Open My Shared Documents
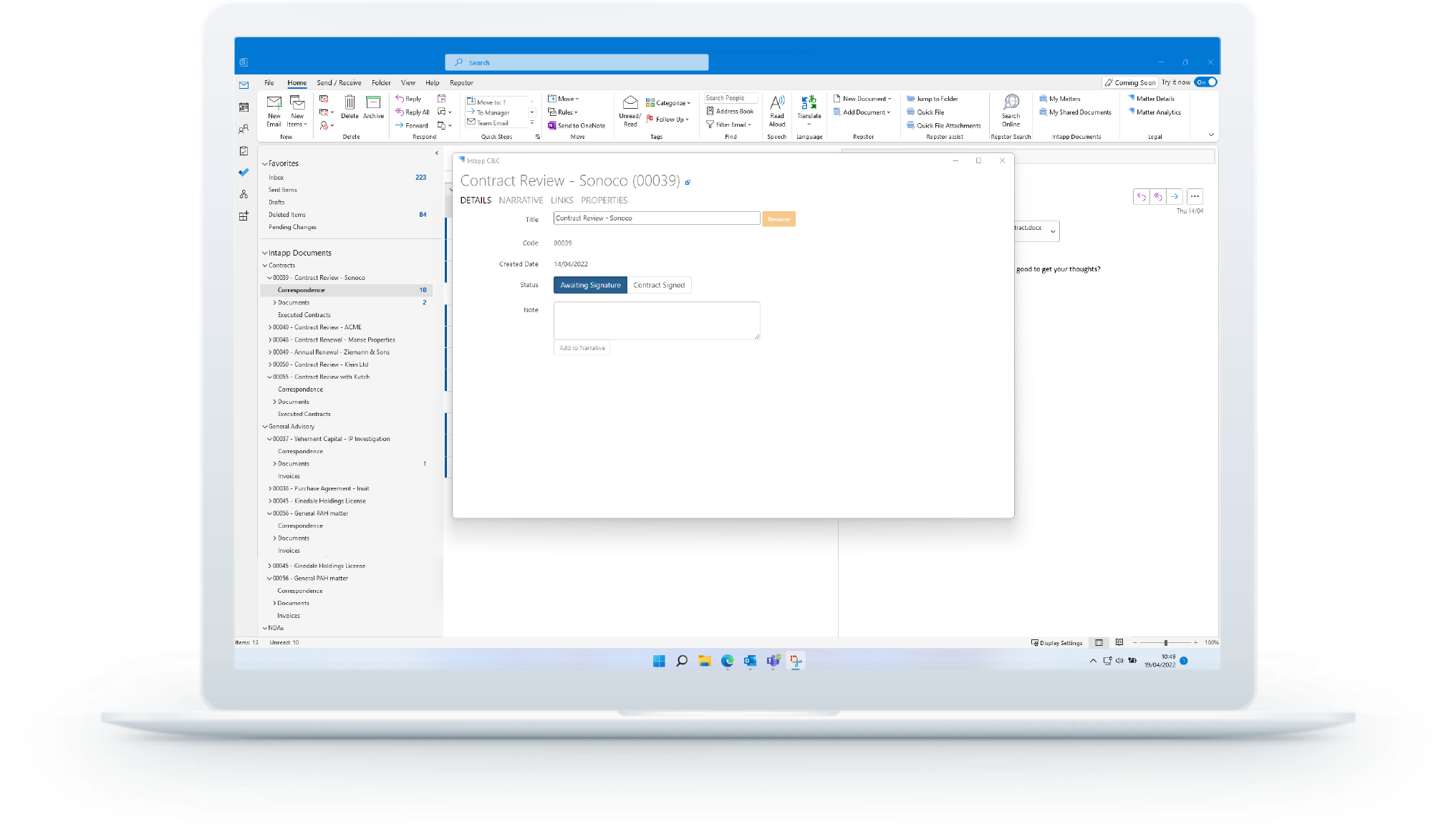The height and width of the screenshot is (837, 1456). click(1076, 112)
